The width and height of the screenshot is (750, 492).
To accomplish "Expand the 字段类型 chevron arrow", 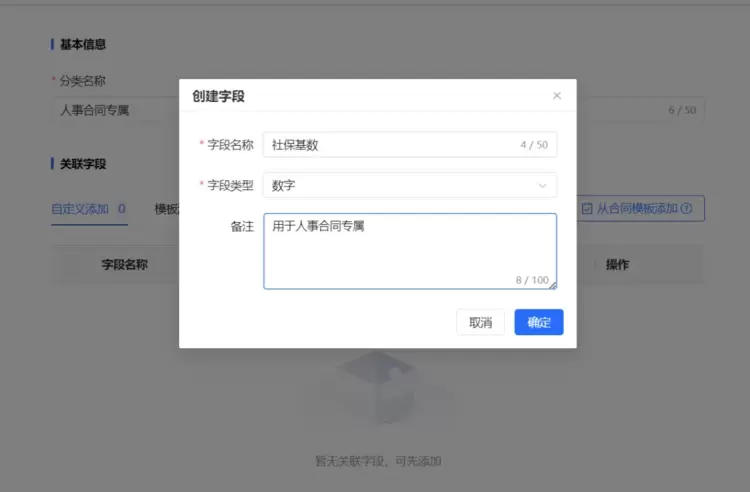I will pyautogui.click(x=543, y=185).
